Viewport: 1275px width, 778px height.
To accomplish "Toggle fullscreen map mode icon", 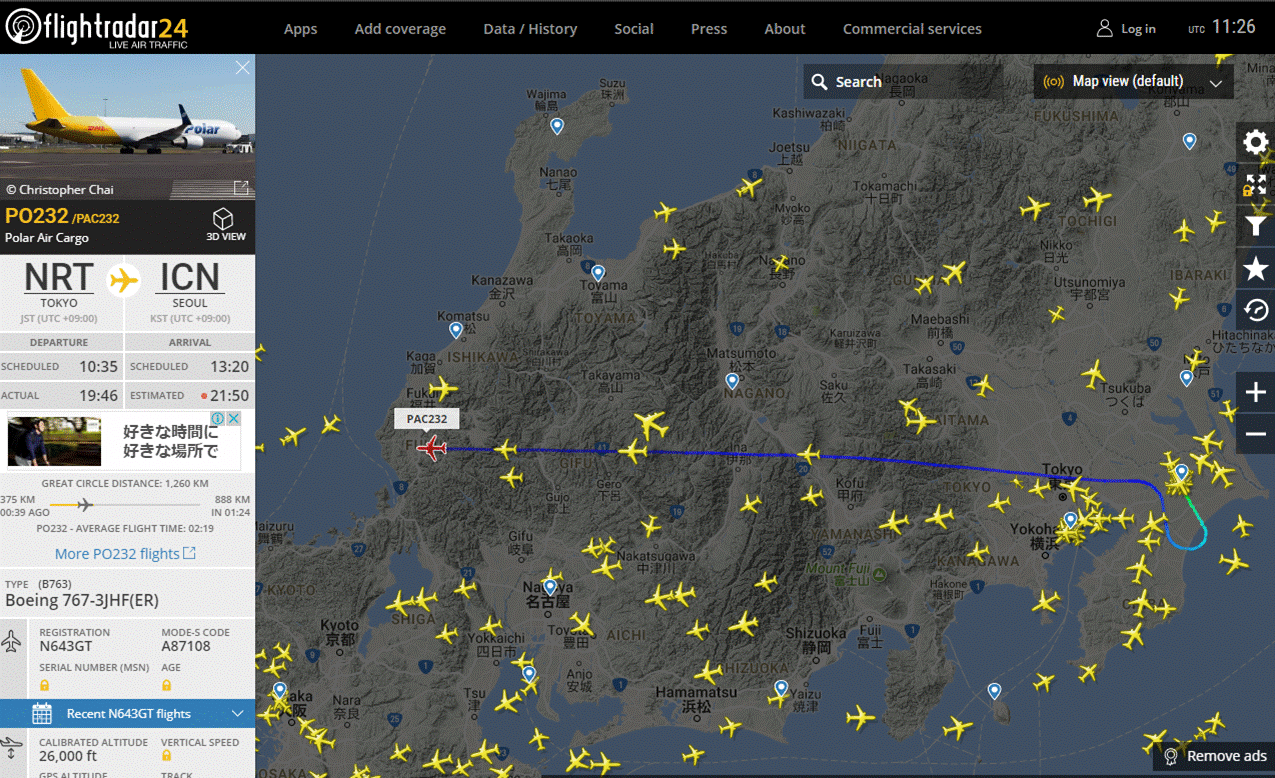I will [1256, 184].
